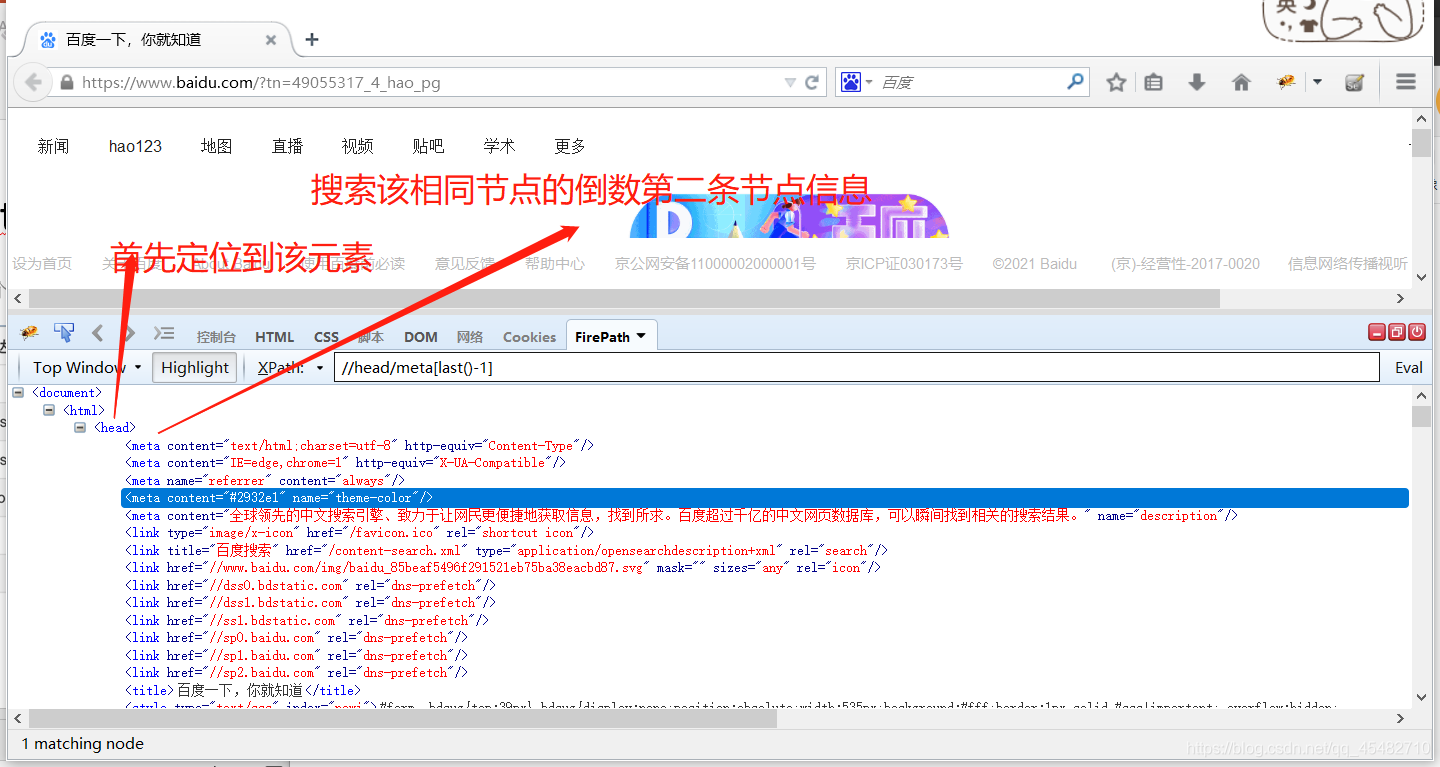Viewport: 1440px width, 767px height.
Task: Minimize the Firebug panel with the red button
Action: click(1377, 333)
